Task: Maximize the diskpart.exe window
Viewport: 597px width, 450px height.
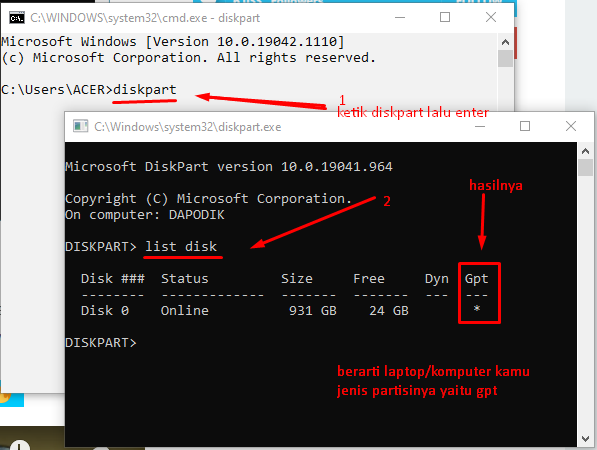Action: tap(525, 126)
